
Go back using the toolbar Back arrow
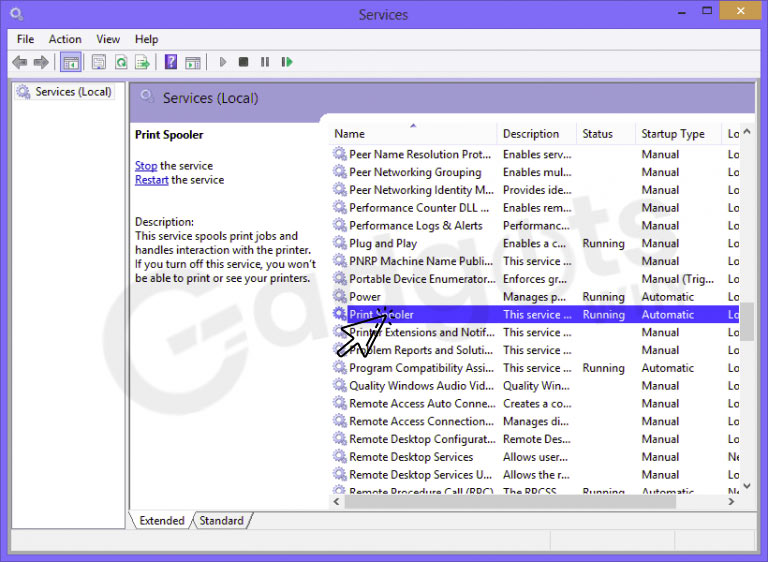tap(20, 62)
